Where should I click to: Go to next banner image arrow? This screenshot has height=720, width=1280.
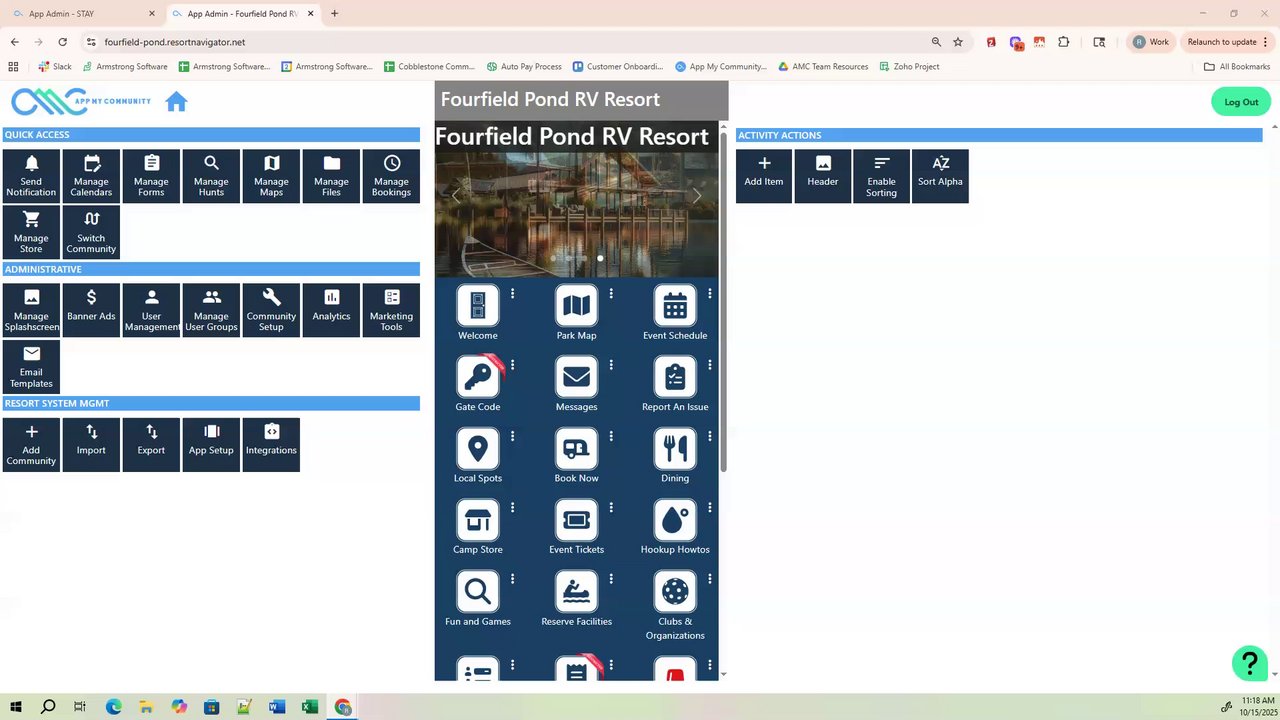tap(697, 196)
